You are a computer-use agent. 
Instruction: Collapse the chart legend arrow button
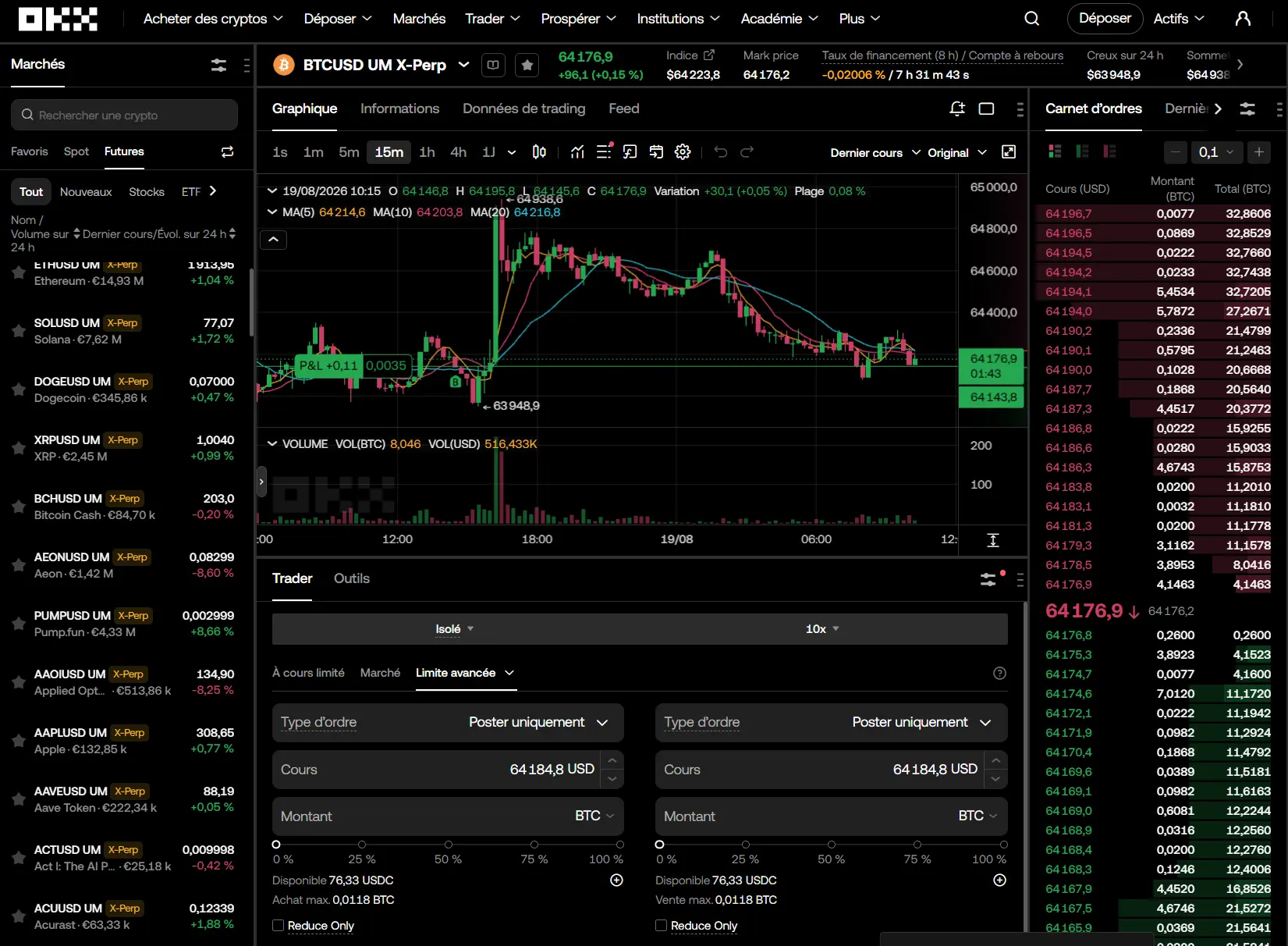(x=274, y=240)
